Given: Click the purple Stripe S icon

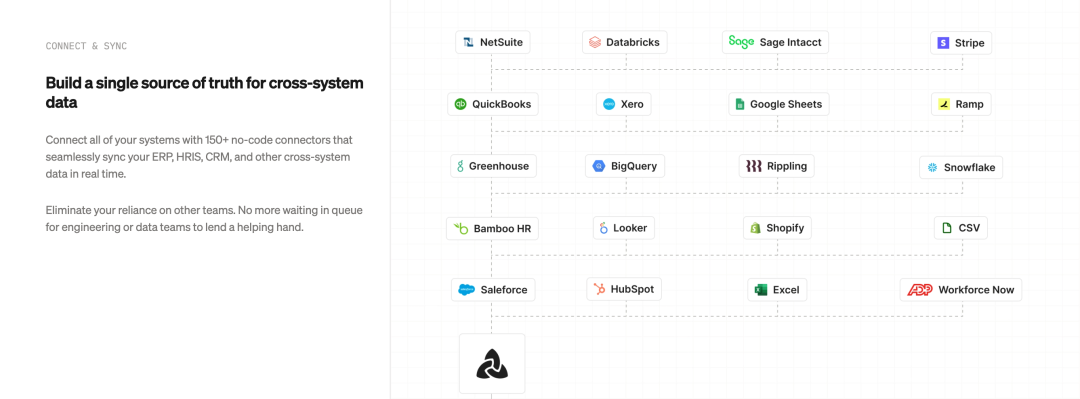Looking at the screenshot, I should point(943,43).
